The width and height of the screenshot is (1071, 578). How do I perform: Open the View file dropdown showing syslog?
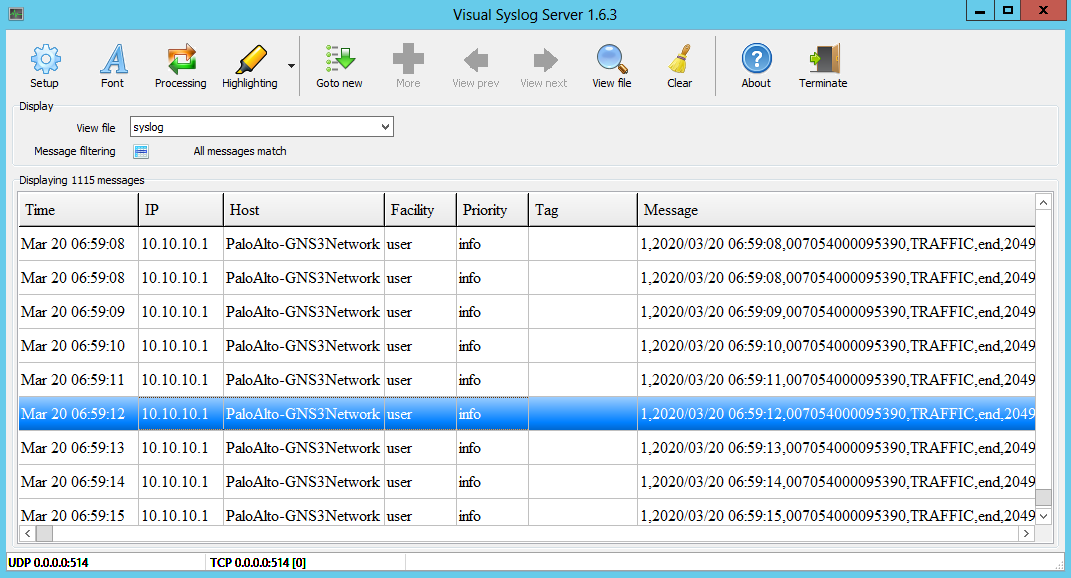pyautogui.click(x=384, y=126)
